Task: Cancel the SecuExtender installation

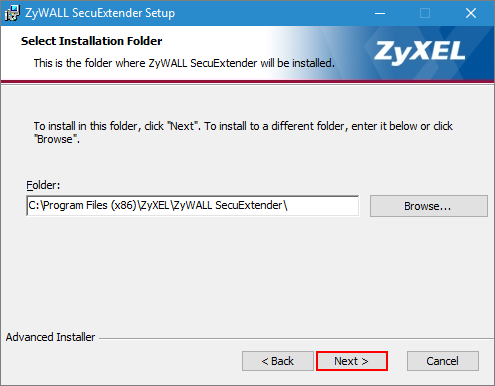Action: point(443,361)
